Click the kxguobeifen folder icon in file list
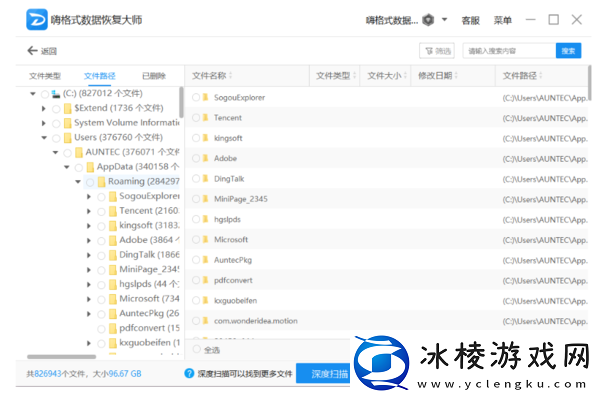Image resolution: width=600 pixels, height=396 pixels. pyautogui.click(x=205, y=300)
